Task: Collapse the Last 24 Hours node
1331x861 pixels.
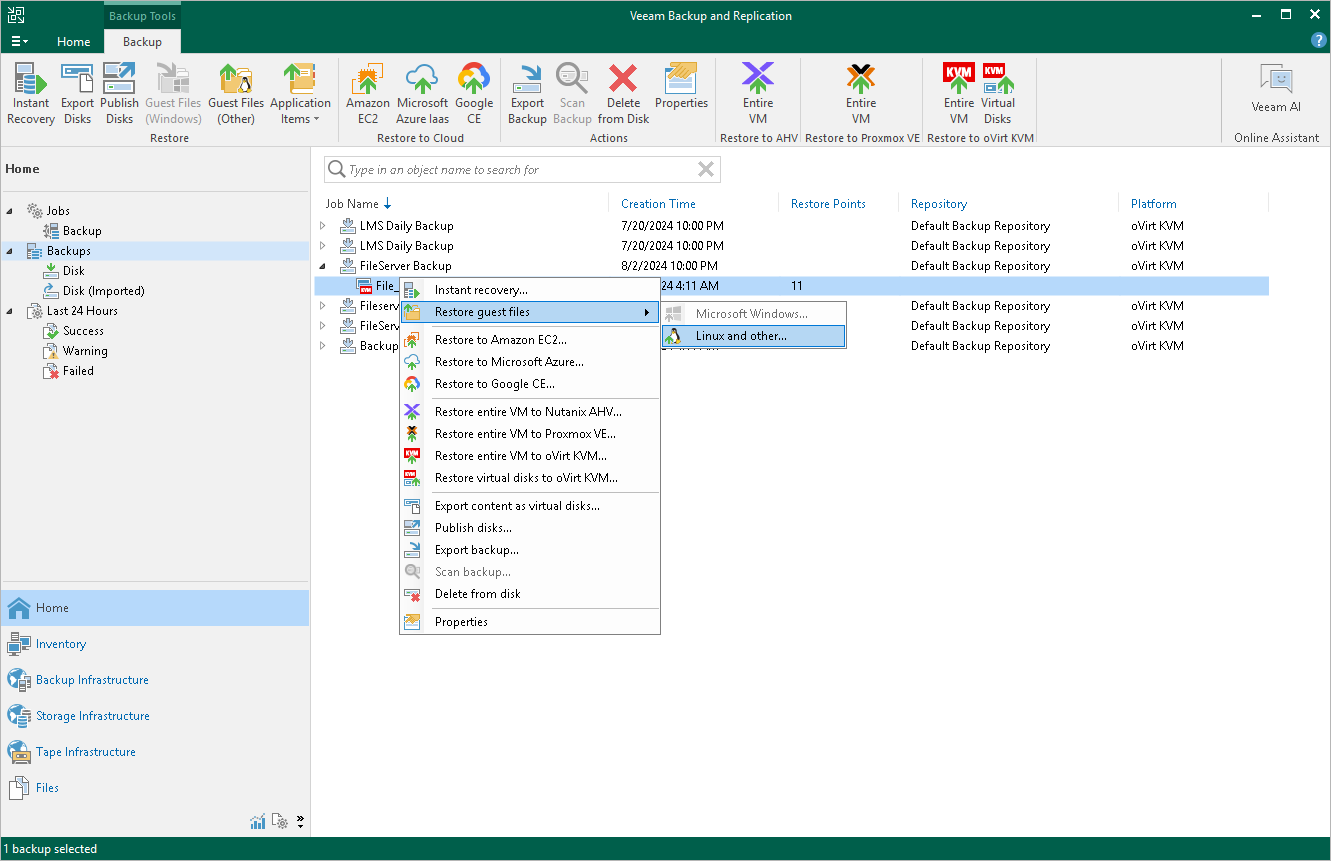Action: (10, 311)
